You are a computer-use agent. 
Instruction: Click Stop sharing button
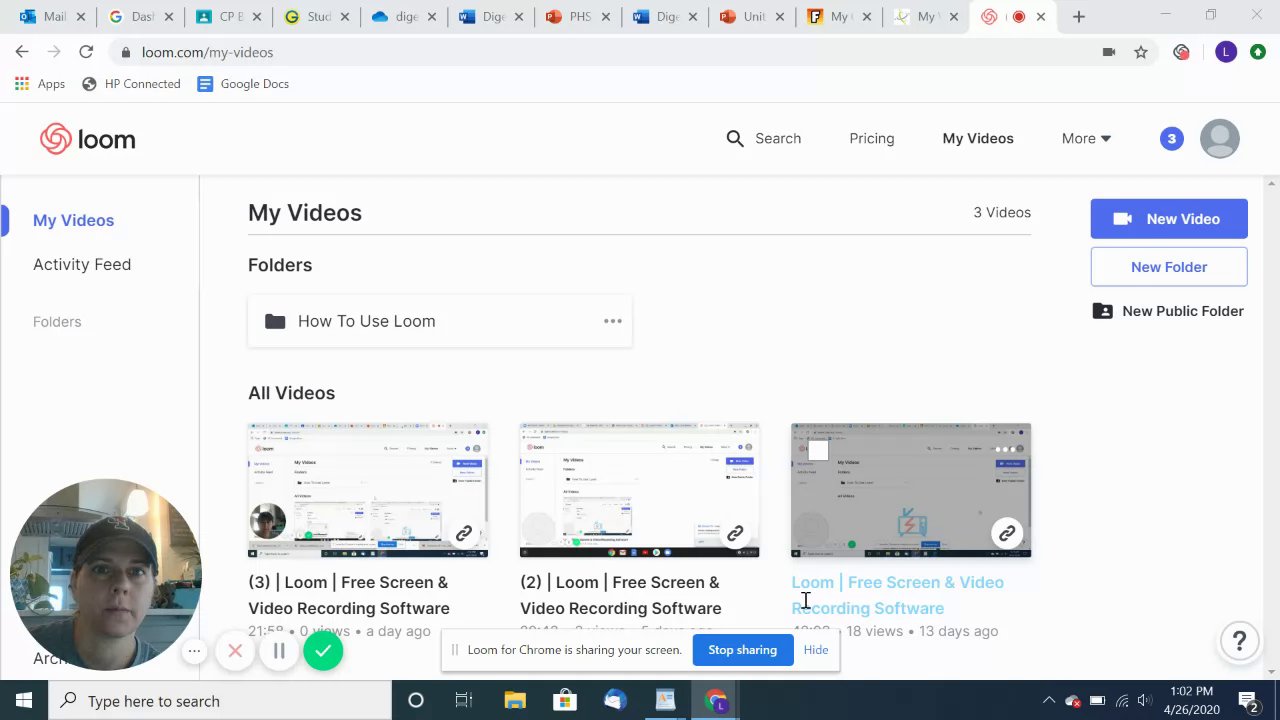742,650
